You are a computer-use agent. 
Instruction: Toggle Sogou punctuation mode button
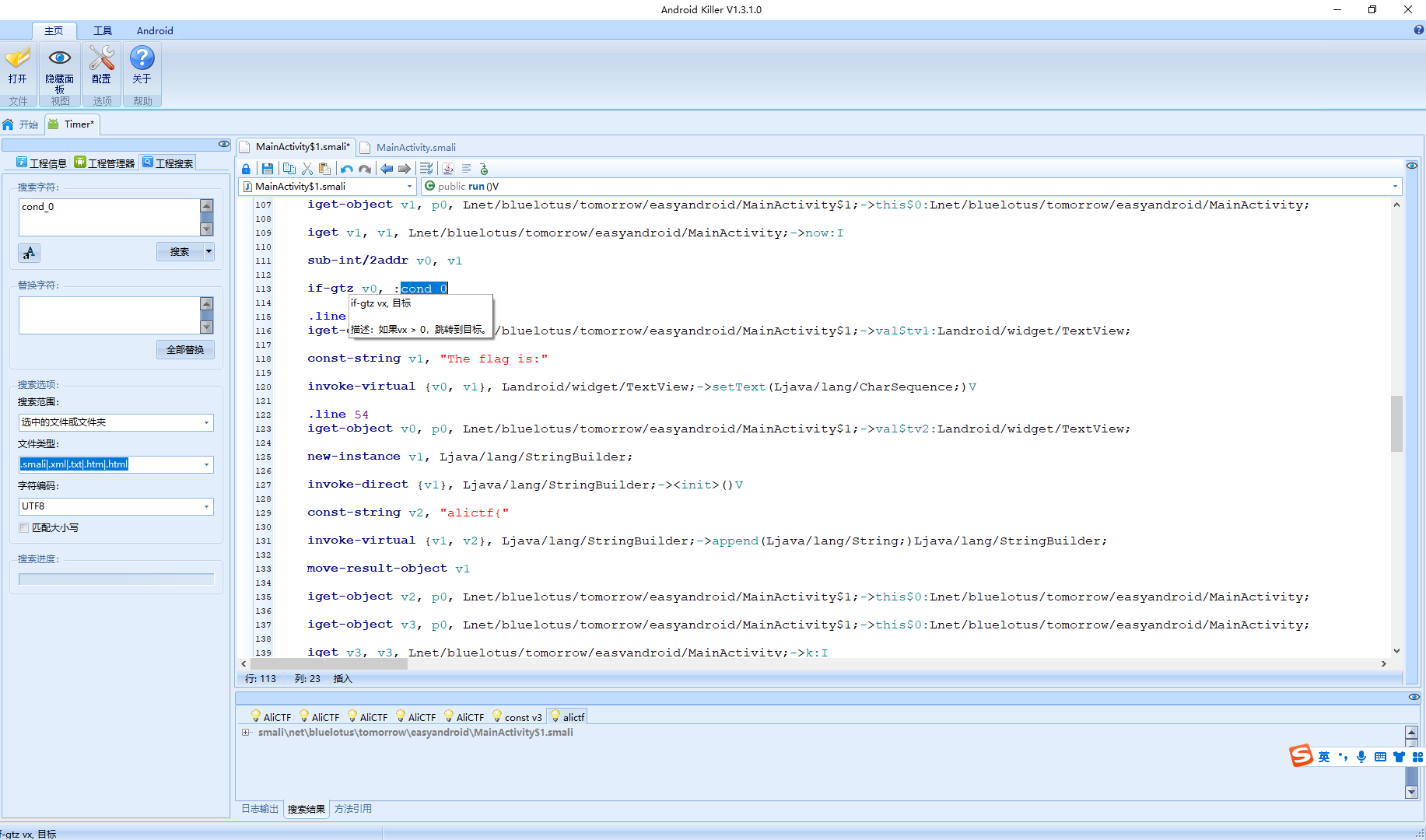[x=1343, y=757]
